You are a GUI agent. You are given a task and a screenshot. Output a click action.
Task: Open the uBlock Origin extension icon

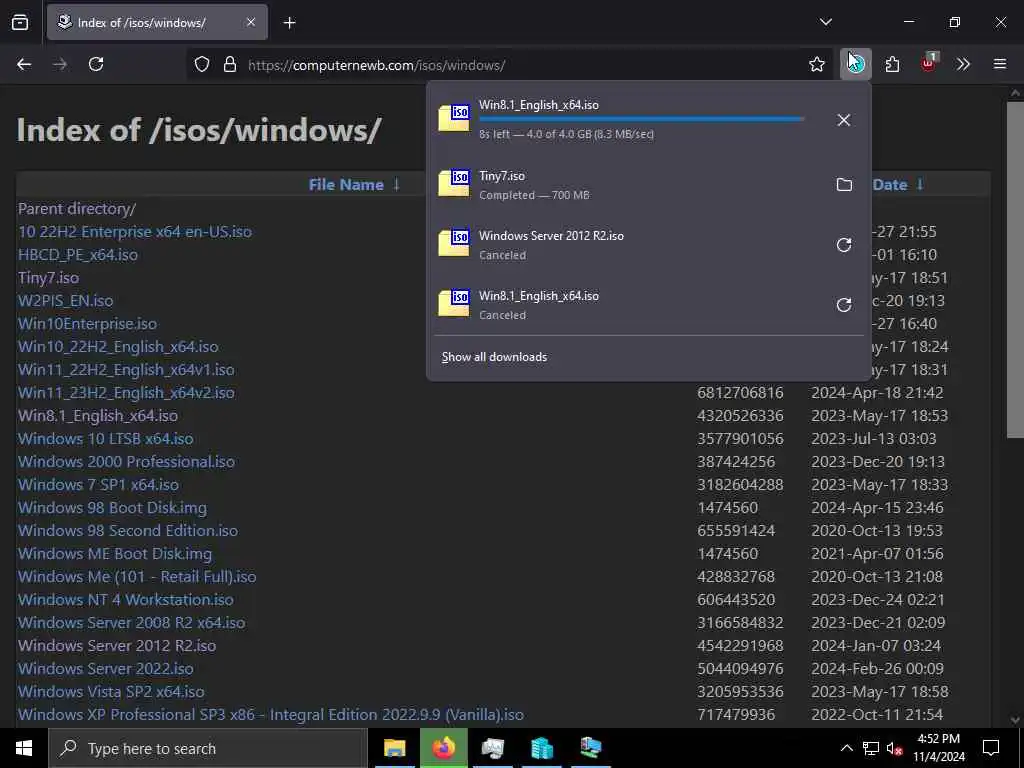pyautogui.click(x=929, y=63)
